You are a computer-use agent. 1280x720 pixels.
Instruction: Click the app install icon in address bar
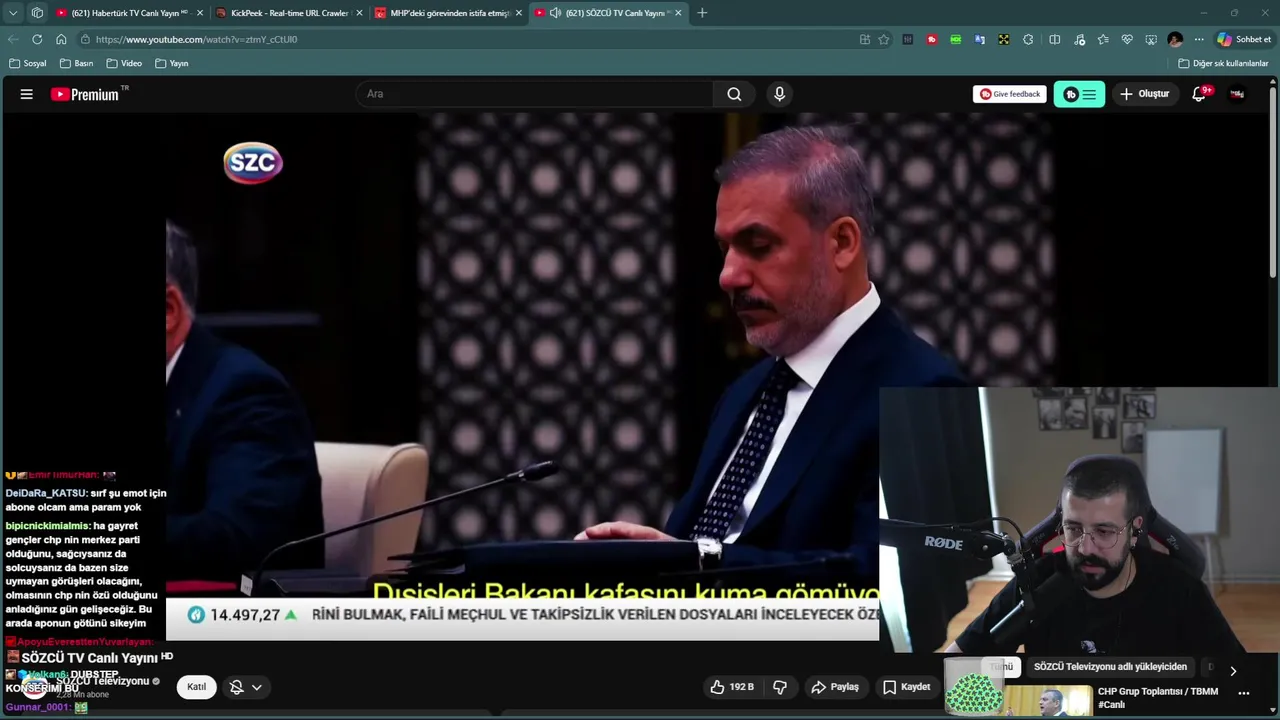pyautogui.click(x=865, y=39)
